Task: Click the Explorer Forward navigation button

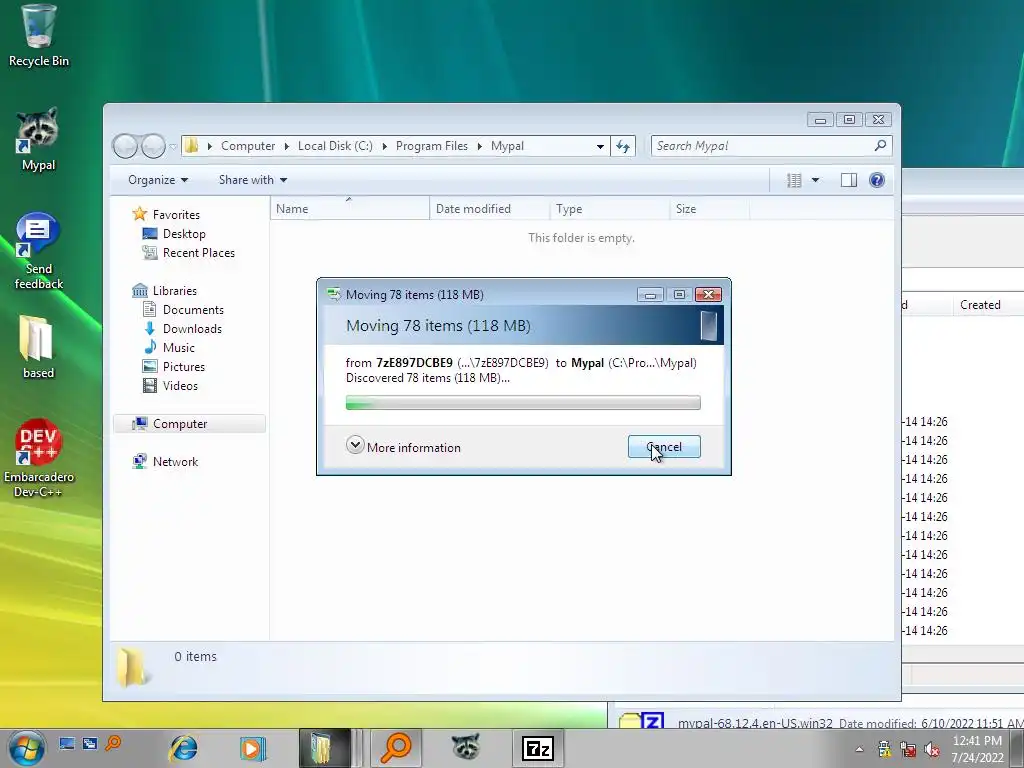Action: (x=153, y=146)
